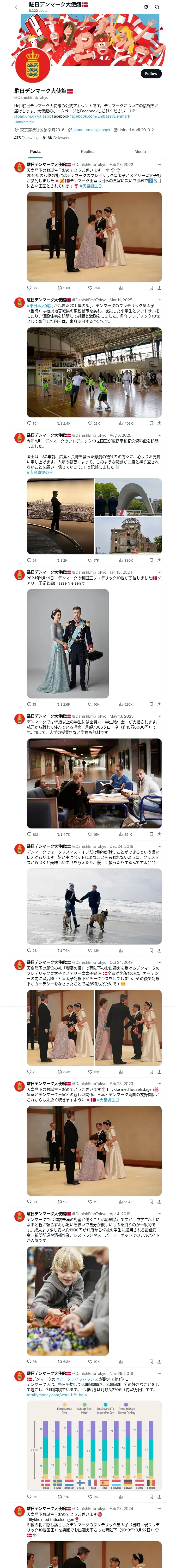Screen dimensions: 176x1568
Task: Go back using the header arrow
Action: pyautogui.click(x=17, y=7)
